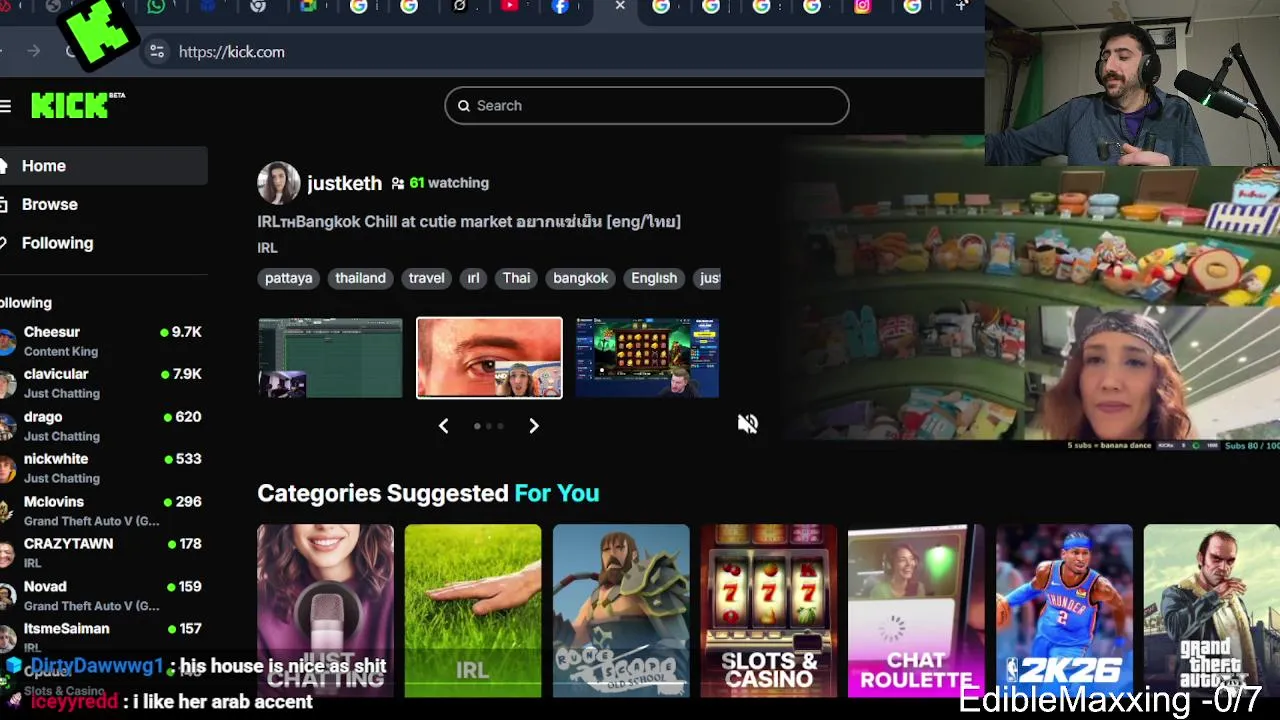This screenshot has width=1280, height=720.
Task: Click Categories Suggested For You heading
Action: [428, 493]
